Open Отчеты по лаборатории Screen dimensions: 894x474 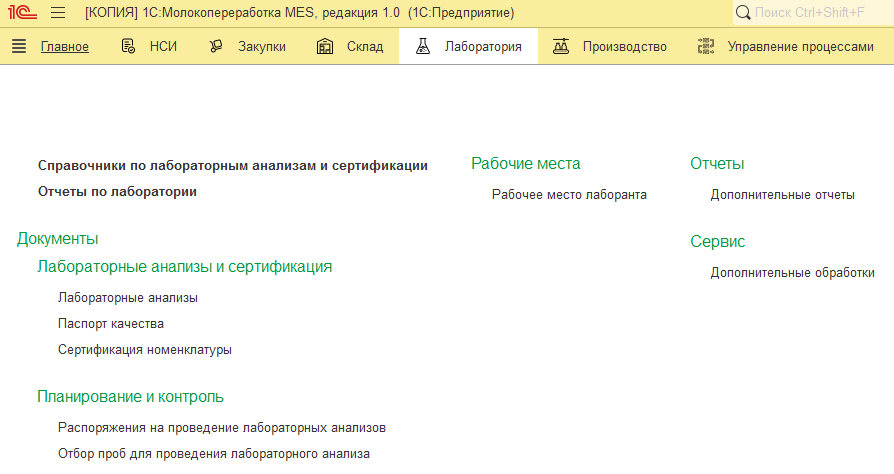117,192
